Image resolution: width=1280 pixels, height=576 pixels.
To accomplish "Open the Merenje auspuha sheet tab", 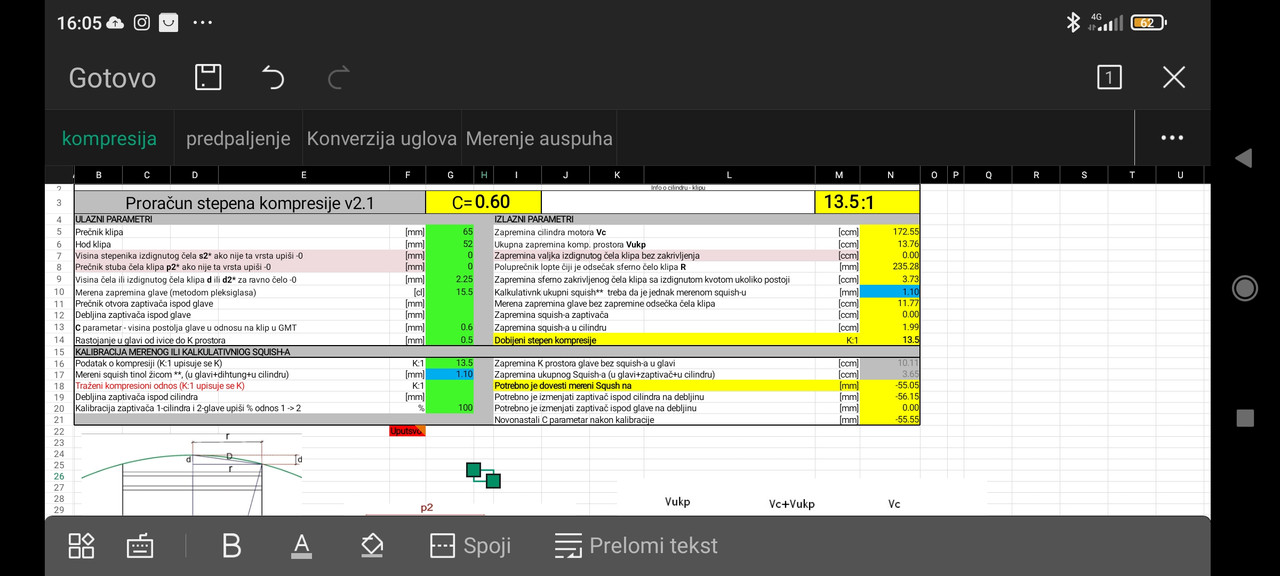I will [539, 138].
